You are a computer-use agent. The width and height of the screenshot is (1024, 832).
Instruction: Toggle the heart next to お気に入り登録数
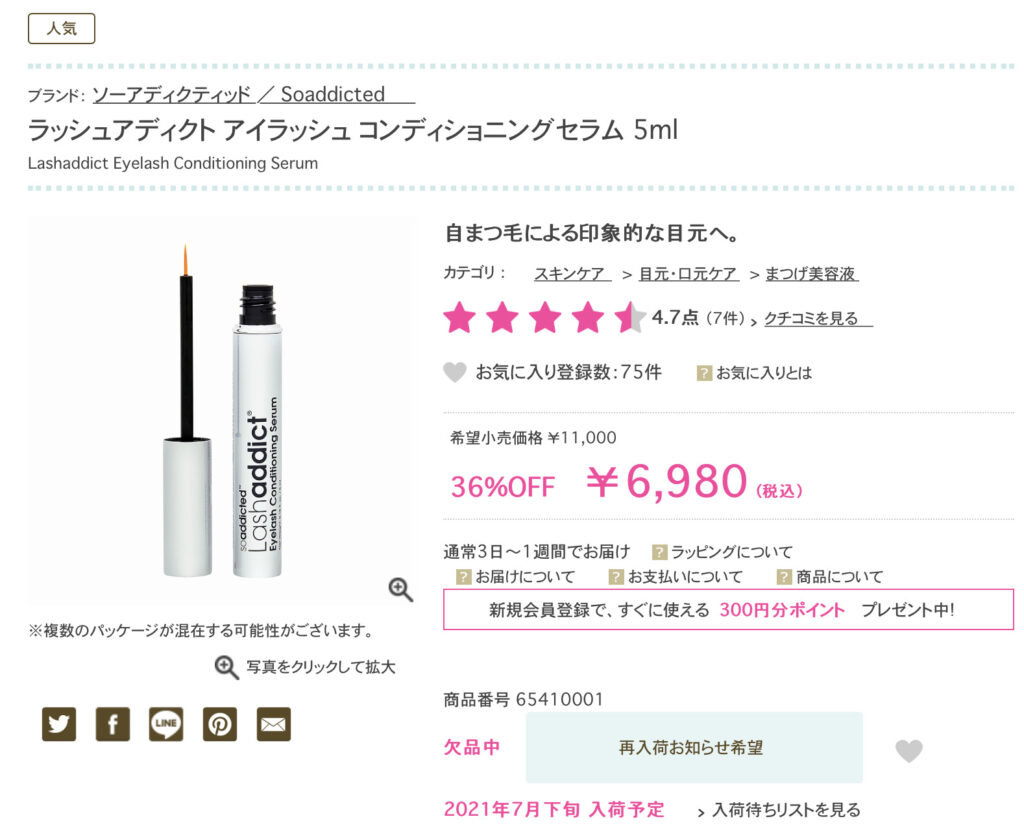(x=455, y=372)
